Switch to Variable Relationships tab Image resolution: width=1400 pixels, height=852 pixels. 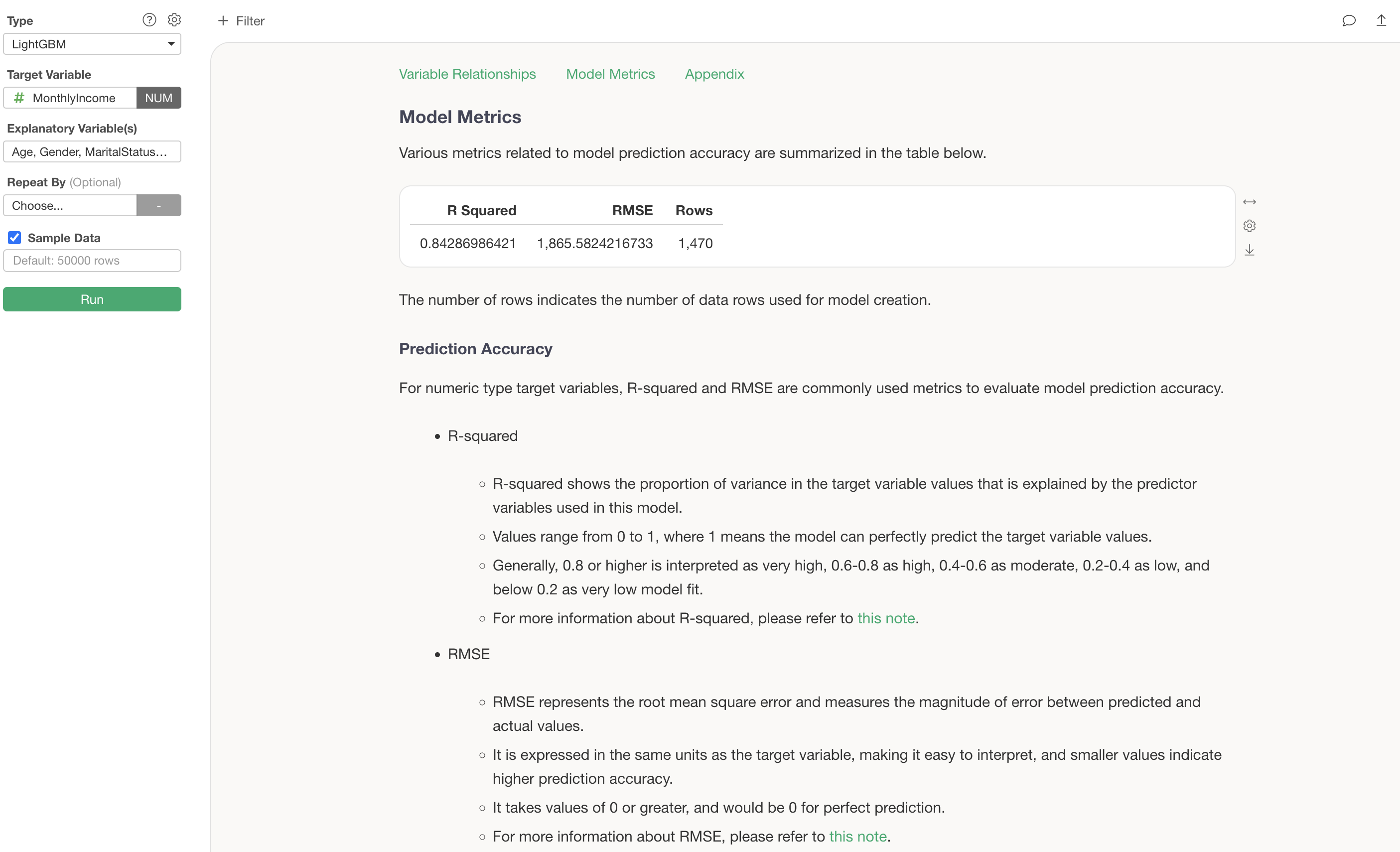(467, 74)
